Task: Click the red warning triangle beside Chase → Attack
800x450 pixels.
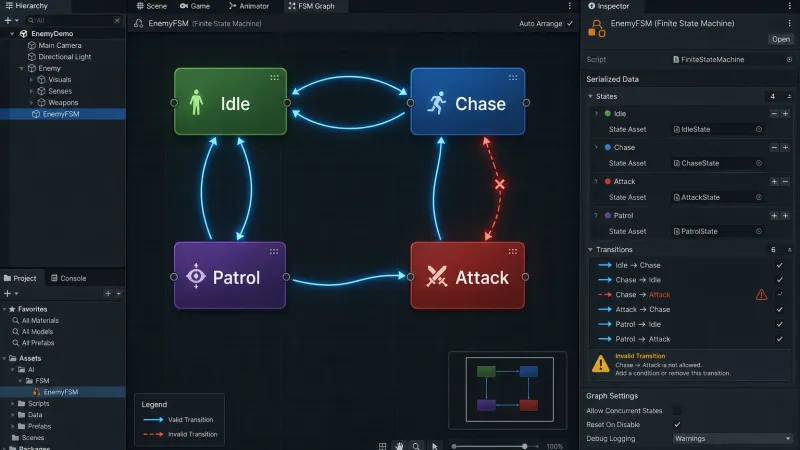Action: [x=761, y=294]
